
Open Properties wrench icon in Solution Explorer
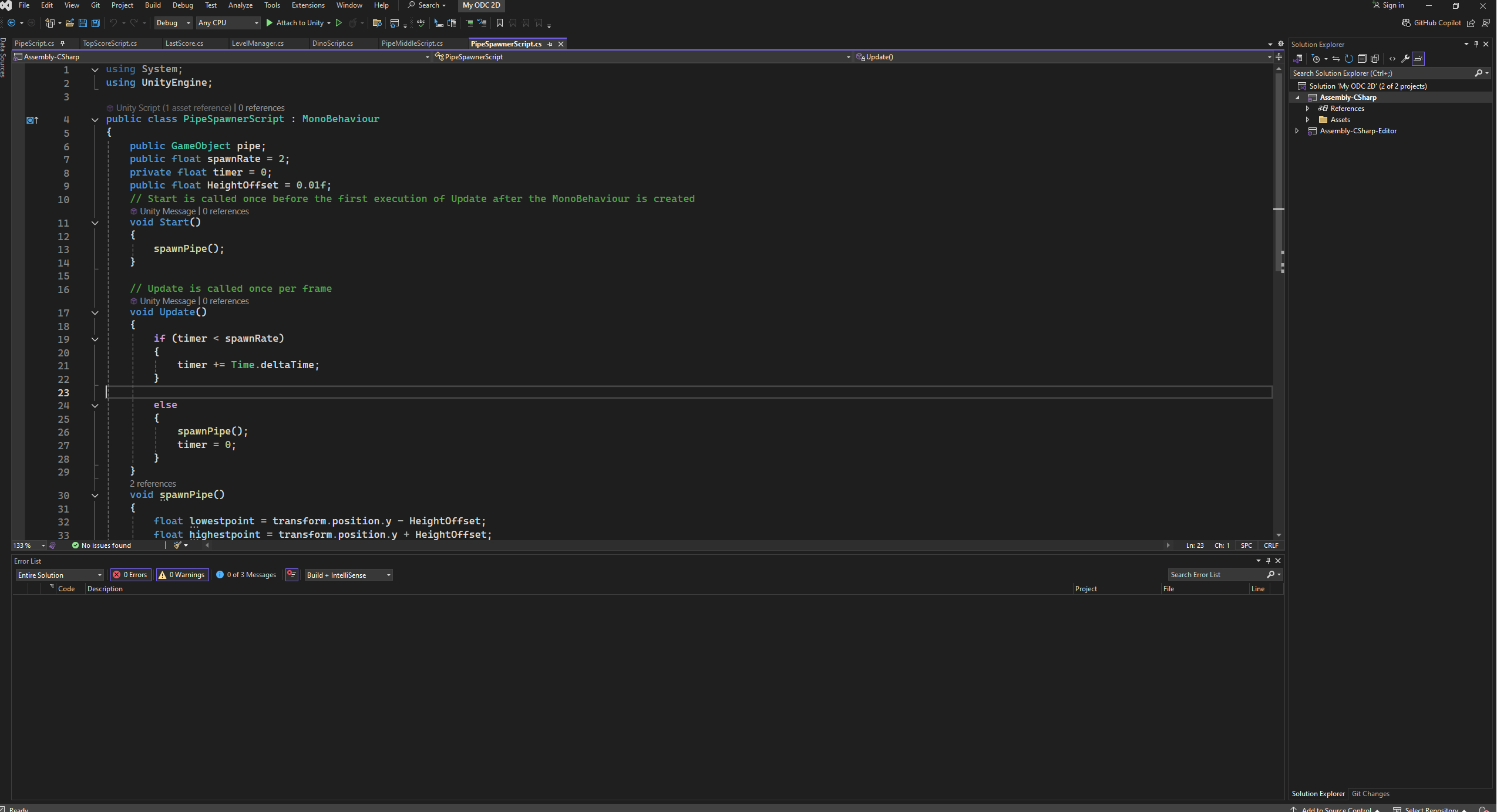pos(1405,59)
